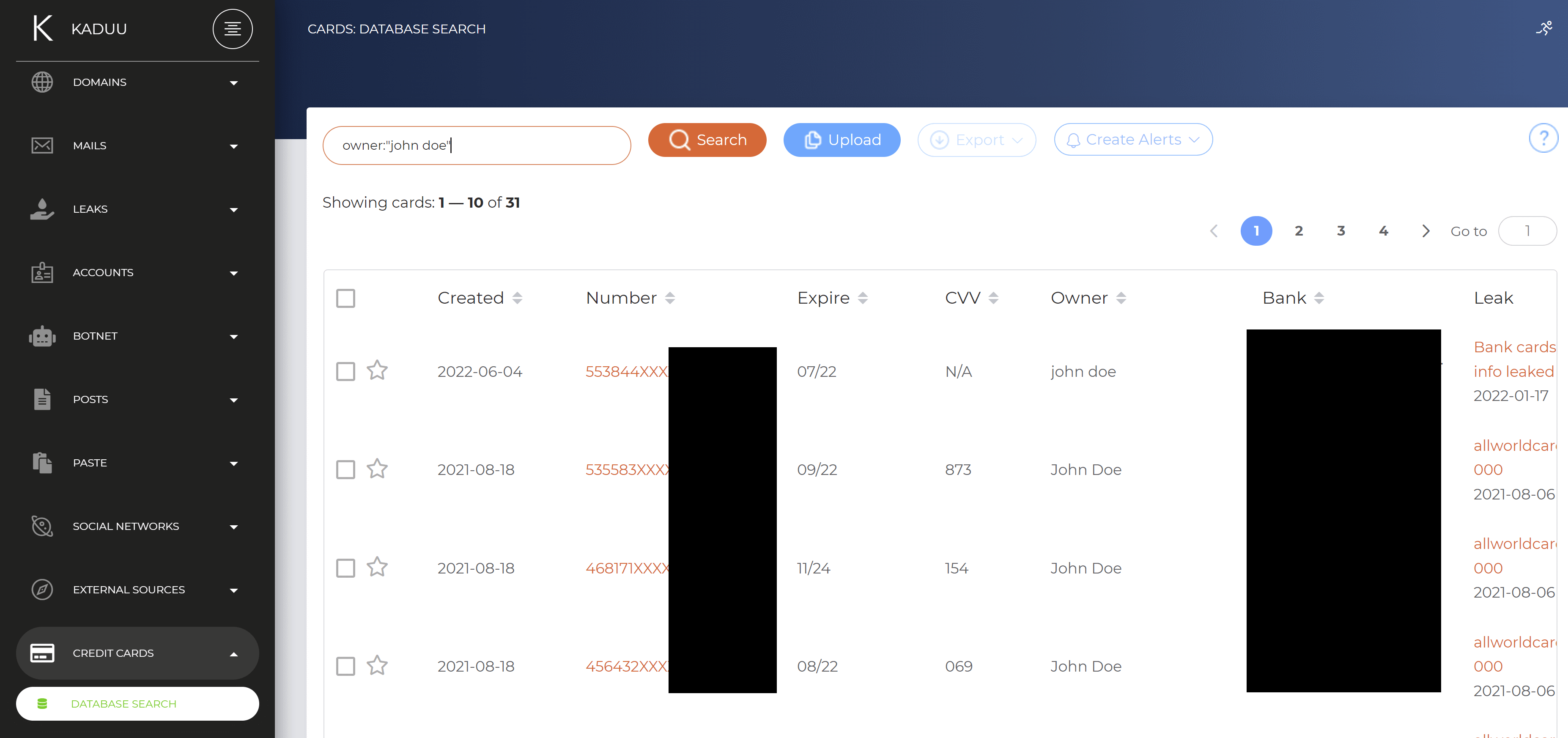Click the orange Search button
The height and width of the screenshot is (738, 1568).
coord(707,140)
